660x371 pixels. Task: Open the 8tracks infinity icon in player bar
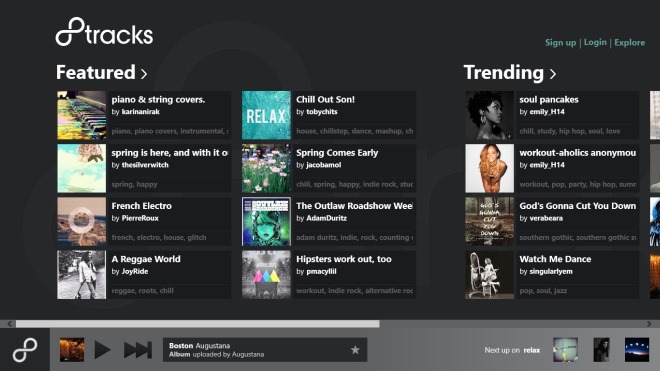tap(25, 350)
